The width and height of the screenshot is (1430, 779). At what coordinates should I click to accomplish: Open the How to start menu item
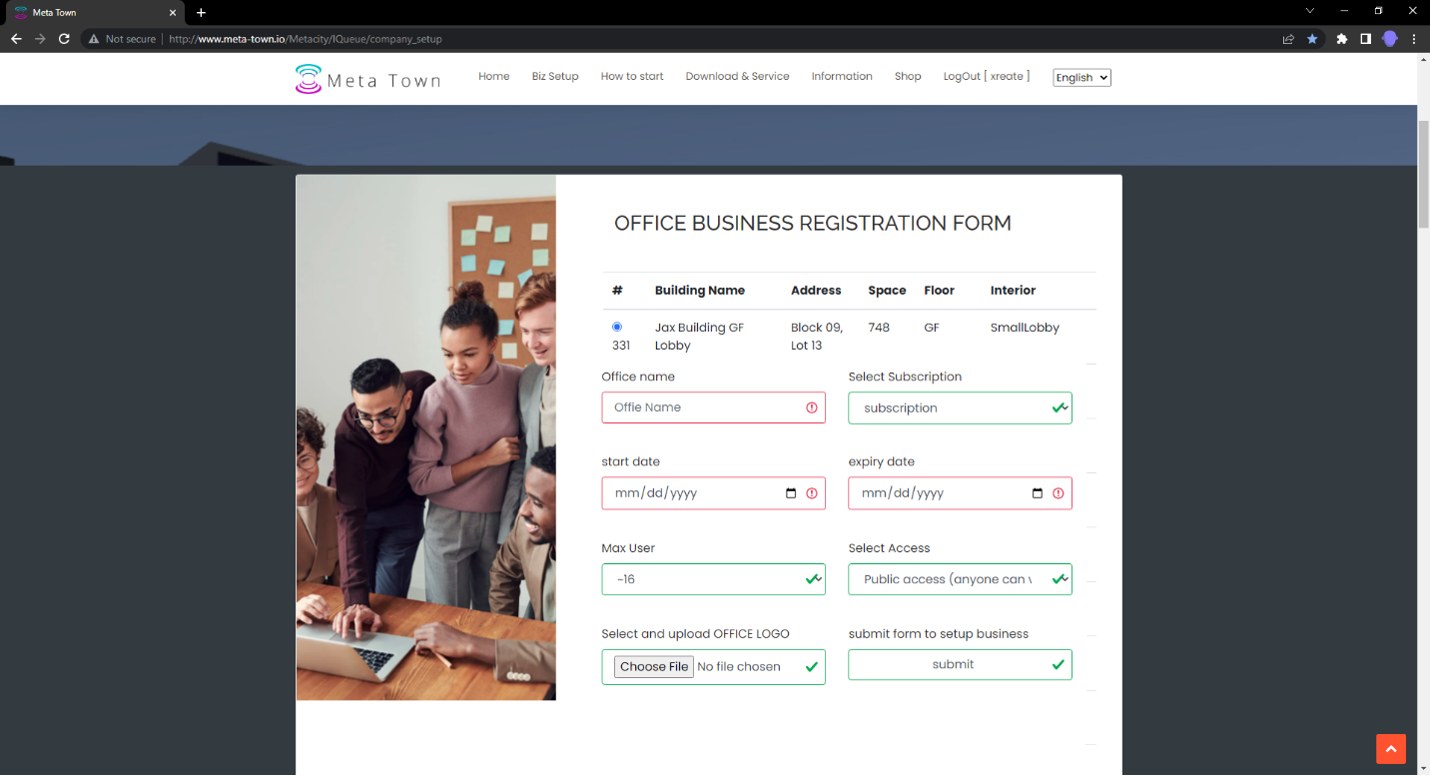click(632, 76)
